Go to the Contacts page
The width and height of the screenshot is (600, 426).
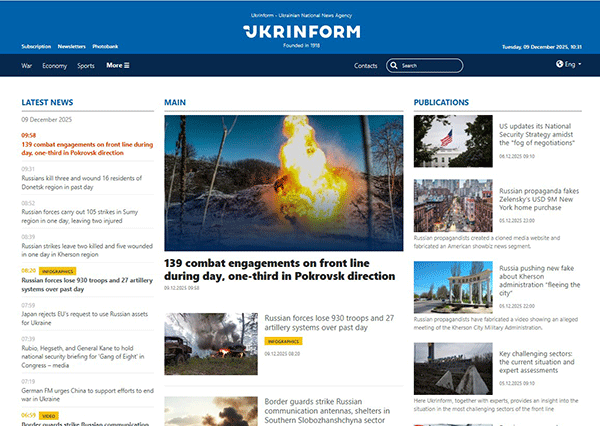pyautogui.click(x=365, y=66)
